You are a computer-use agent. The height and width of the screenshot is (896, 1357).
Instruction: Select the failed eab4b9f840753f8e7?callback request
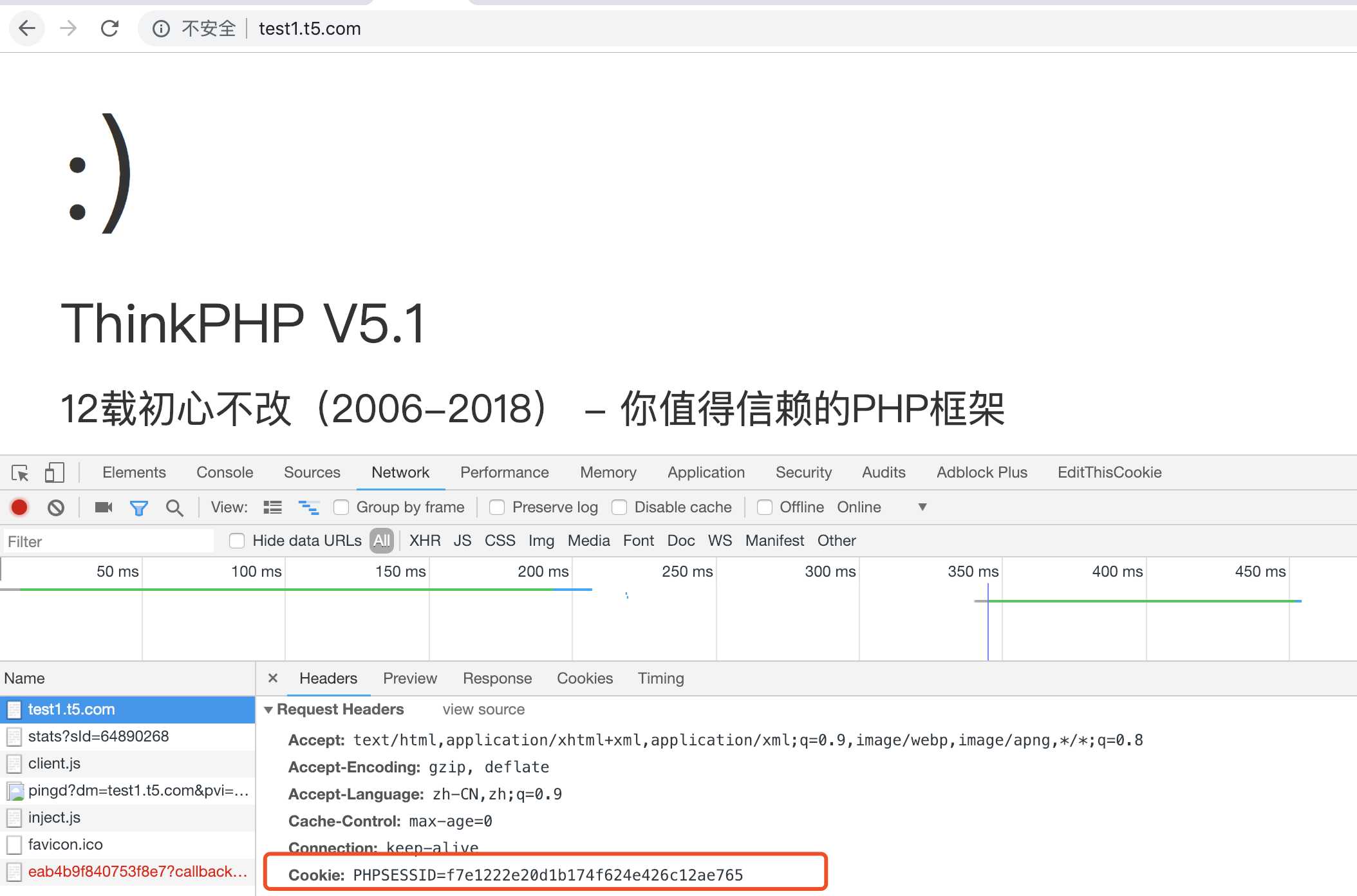(x=127, y=872)
